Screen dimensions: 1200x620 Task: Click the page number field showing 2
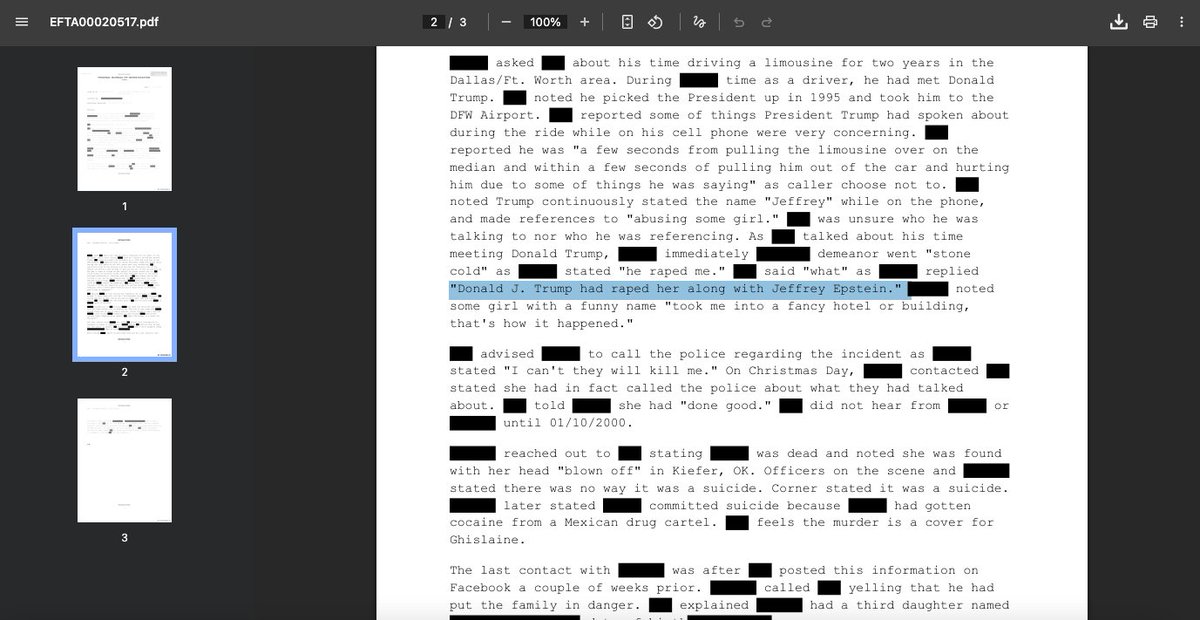point(434,22)
